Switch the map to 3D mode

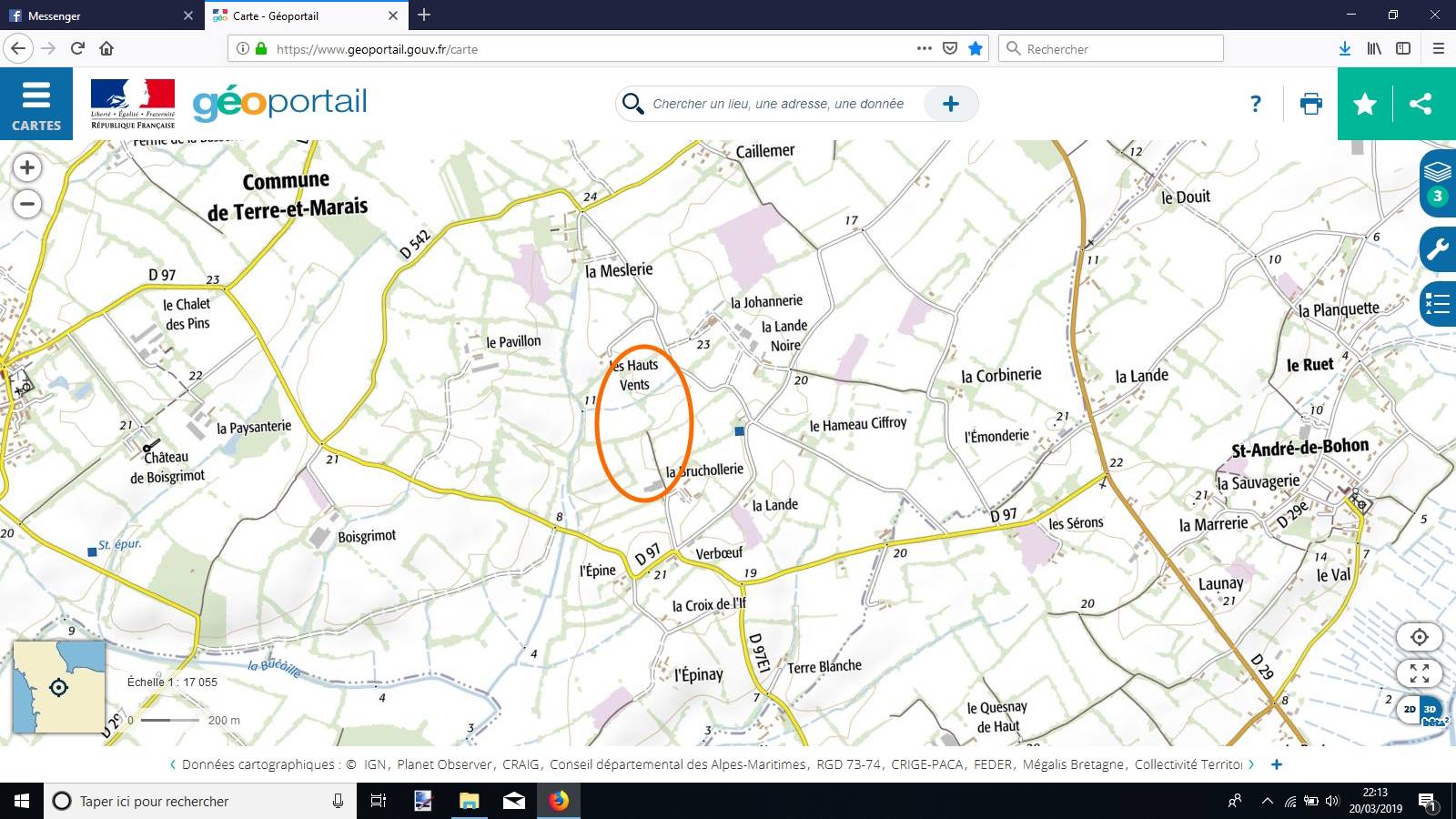click(1431, 710)
